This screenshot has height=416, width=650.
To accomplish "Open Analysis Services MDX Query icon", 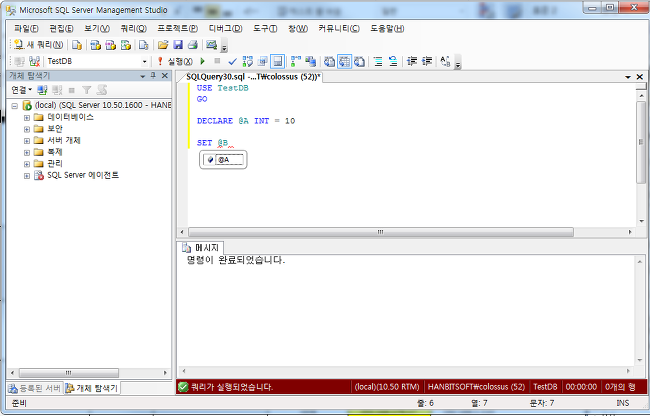I will (95, 45).
